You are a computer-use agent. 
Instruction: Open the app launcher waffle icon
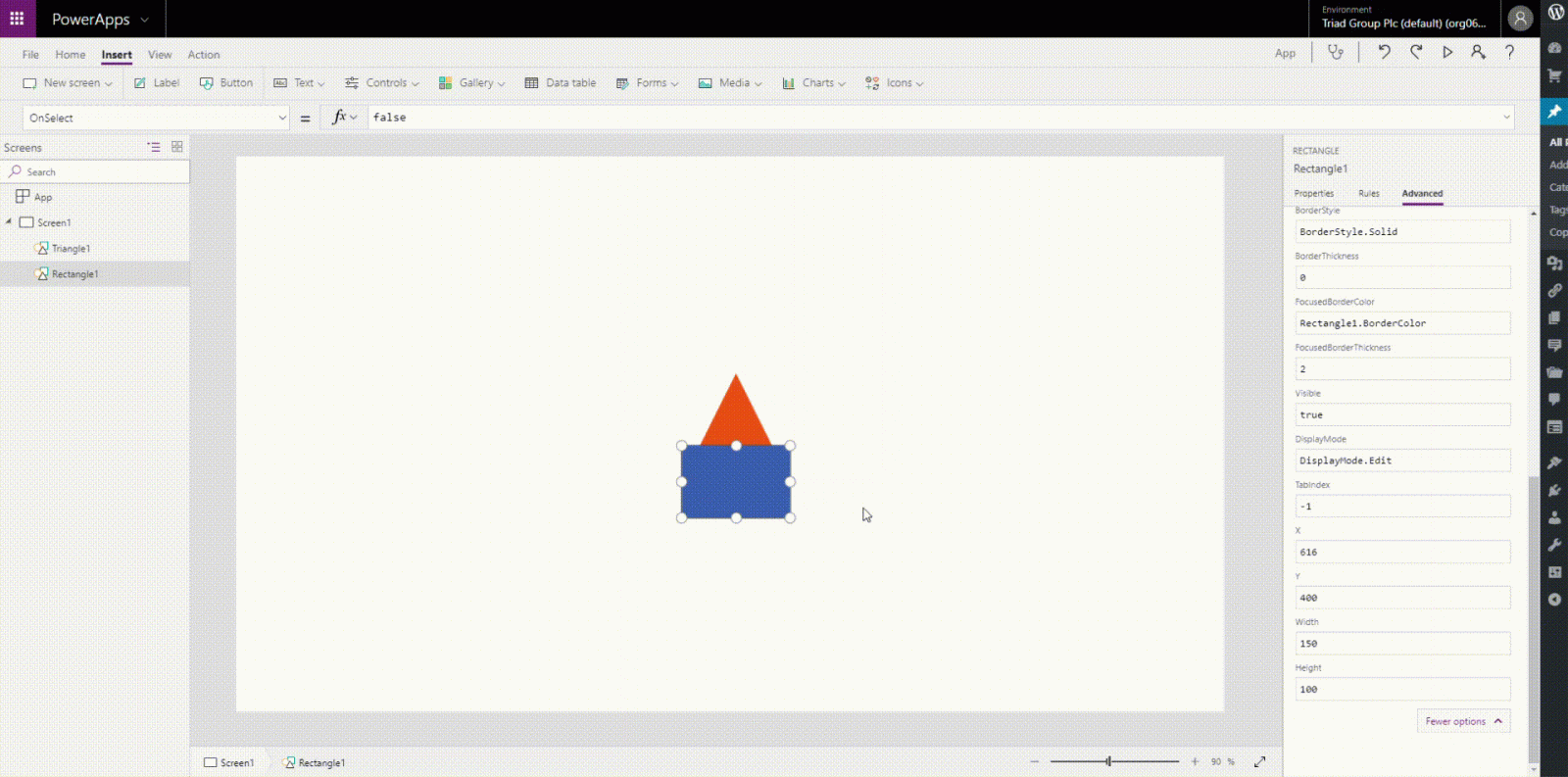pos(17,19)
